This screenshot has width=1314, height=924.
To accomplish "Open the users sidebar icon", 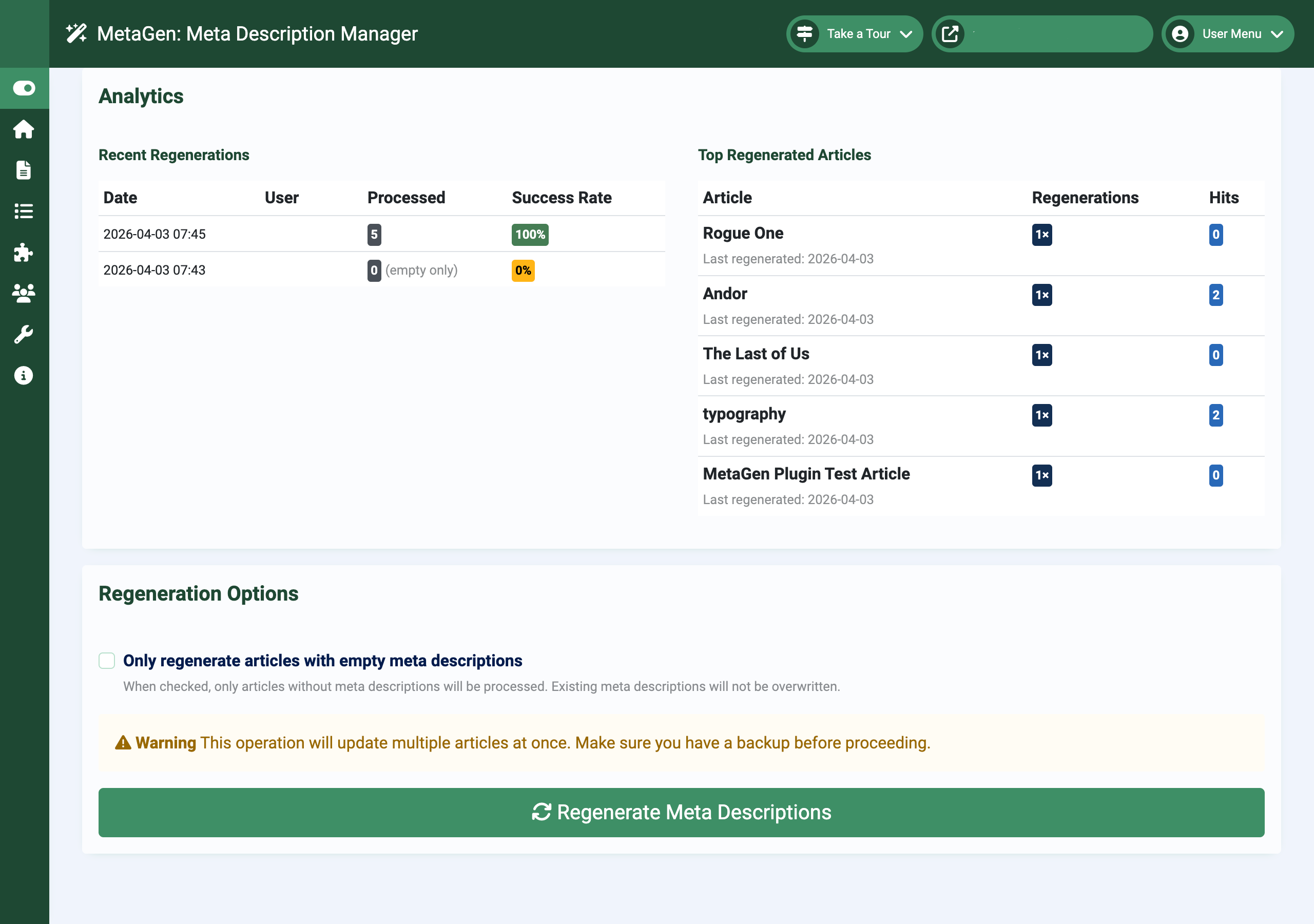I will (x=24, y=293).
